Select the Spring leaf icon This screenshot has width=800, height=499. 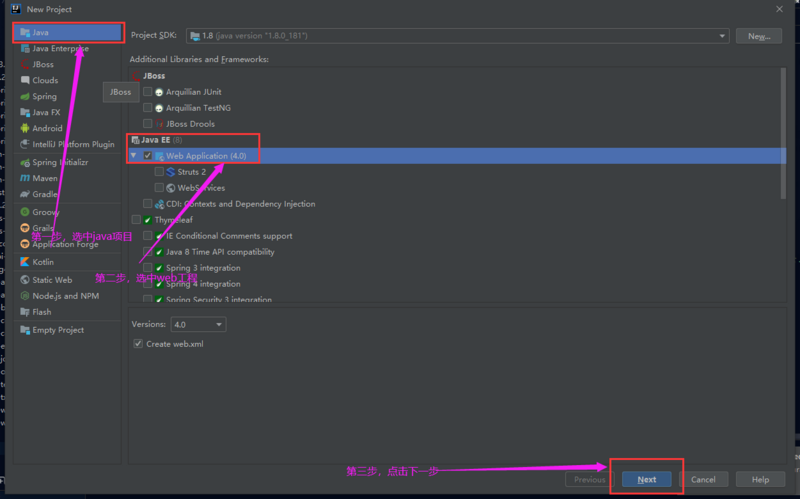tap(24, 96)
